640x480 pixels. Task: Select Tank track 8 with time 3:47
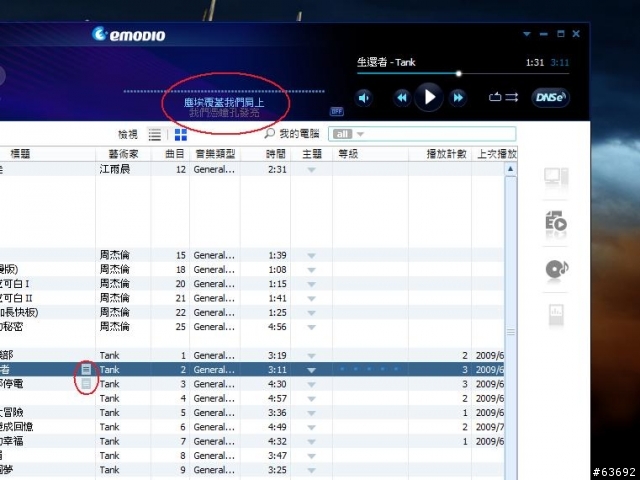252,455
